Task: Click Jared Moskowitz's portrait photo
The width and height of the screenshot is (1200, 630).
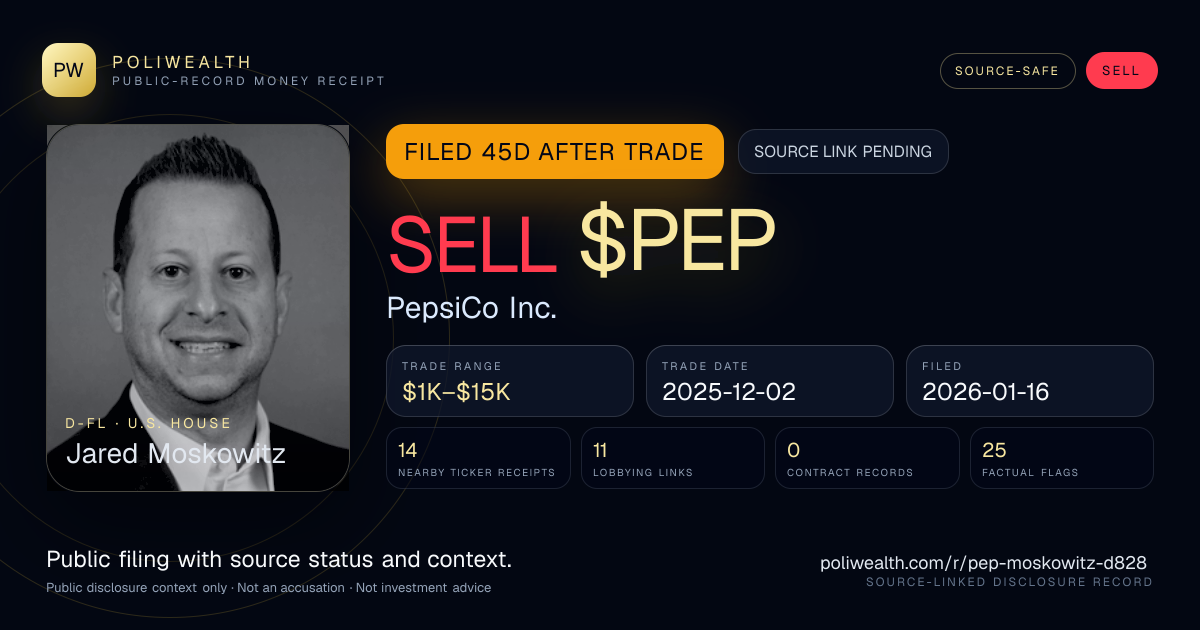Action: (198, 308)
